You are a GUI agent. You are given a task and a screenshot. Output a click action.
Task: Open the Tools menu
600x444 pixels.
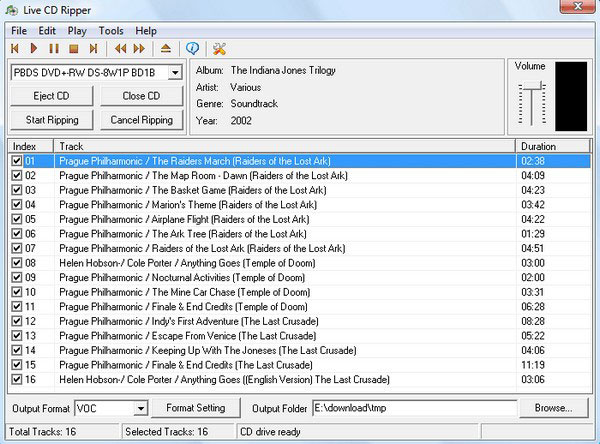[111, 31]
